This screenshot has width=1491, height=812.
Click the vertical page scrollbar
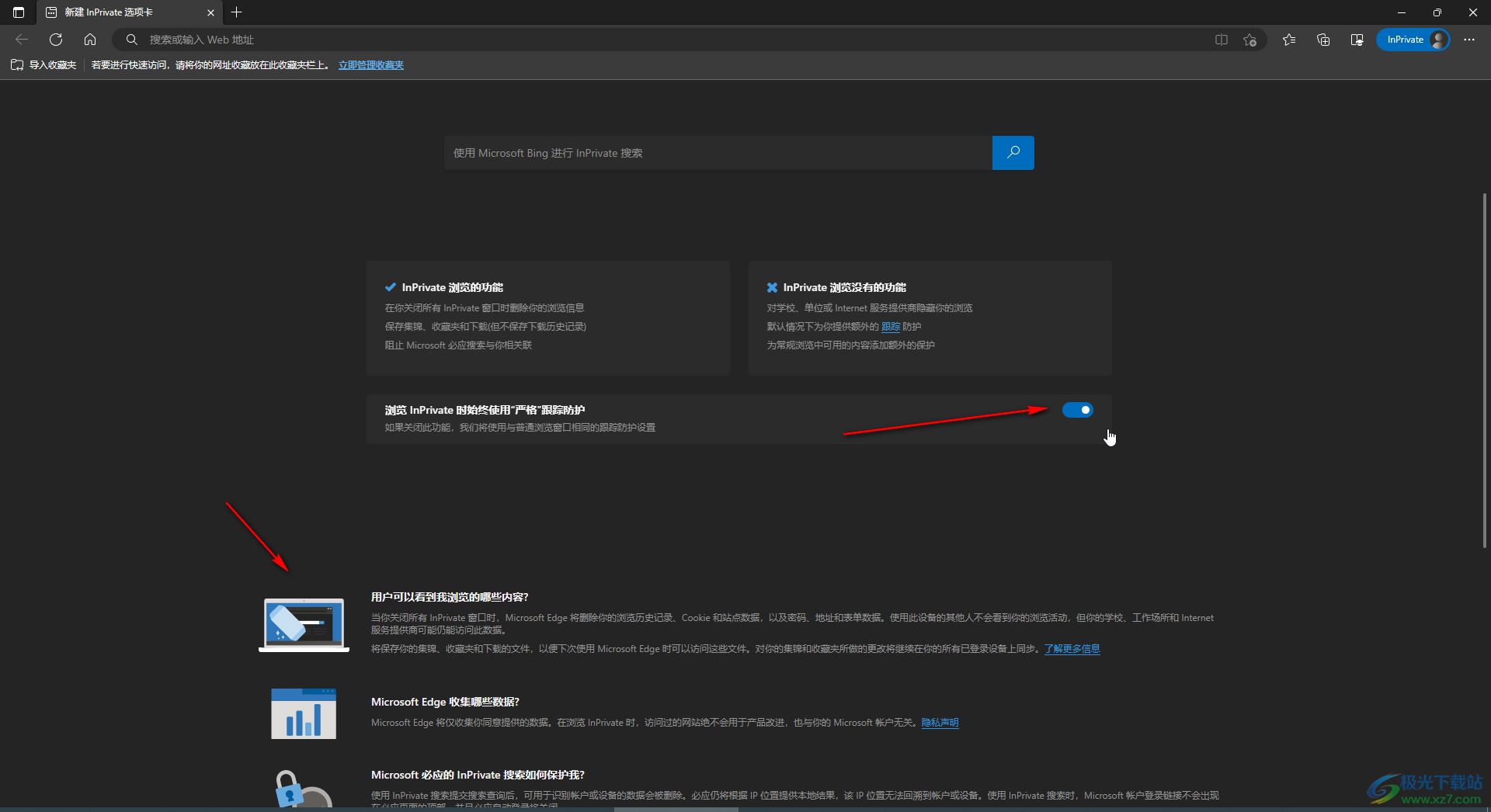1485,370
